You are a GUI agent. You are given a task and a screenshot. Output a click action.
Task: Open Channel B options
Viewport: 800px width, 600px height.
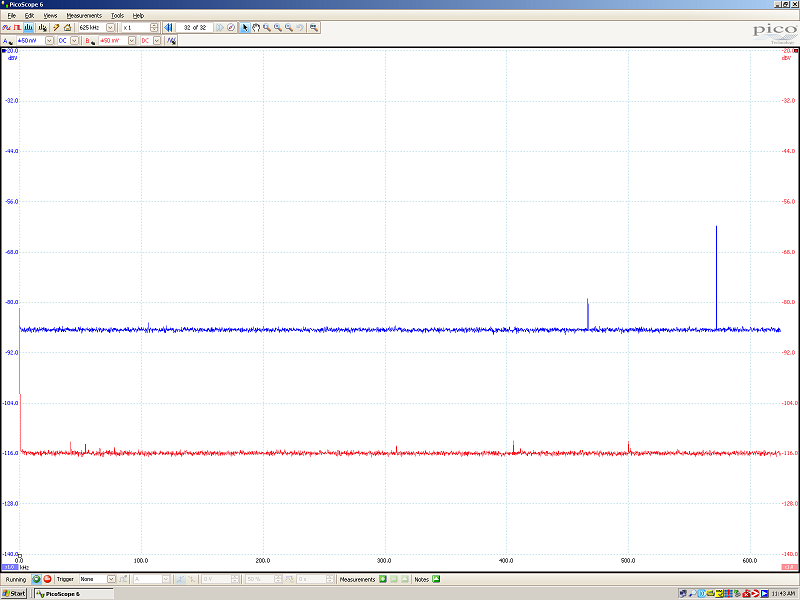[x=90, y=41]
